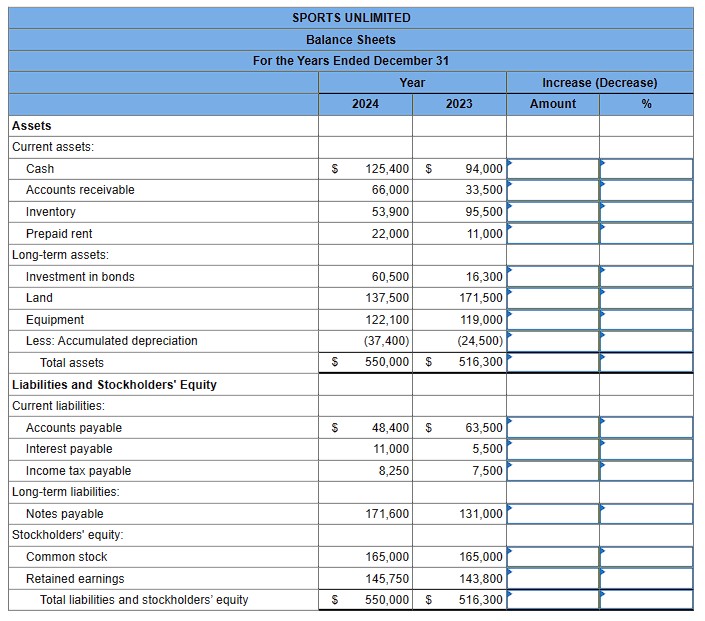
Task: Click the Cash 2024 value 125,400
Action: (x=387, y=169)
